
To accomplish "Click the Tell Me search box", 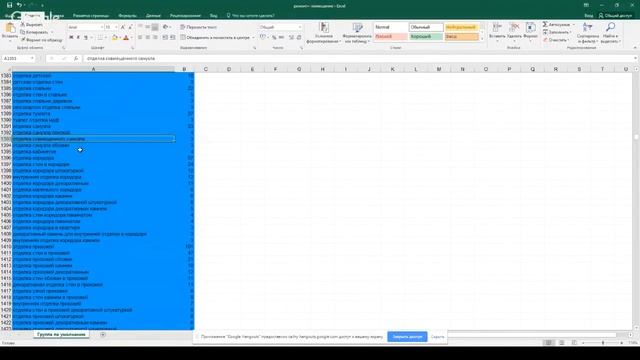I will coord(250,16).
